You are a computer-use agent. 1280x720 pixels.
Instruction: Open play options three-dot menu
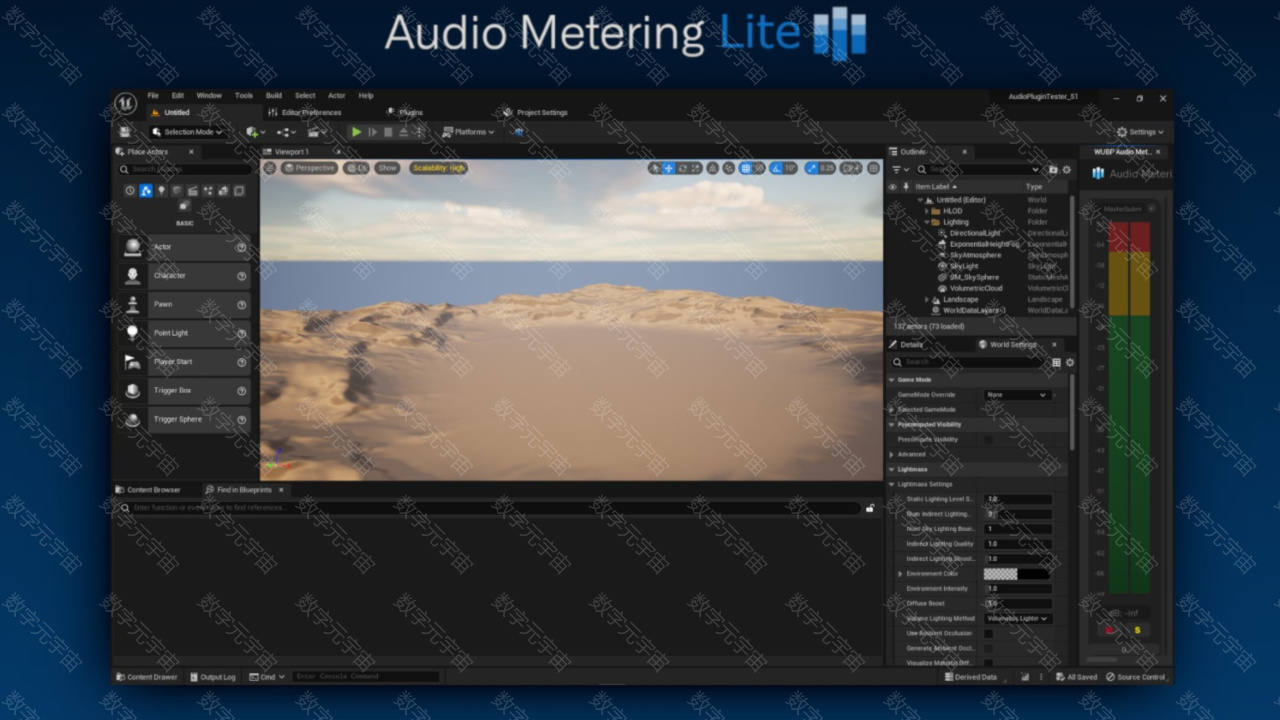pos(419,132)
